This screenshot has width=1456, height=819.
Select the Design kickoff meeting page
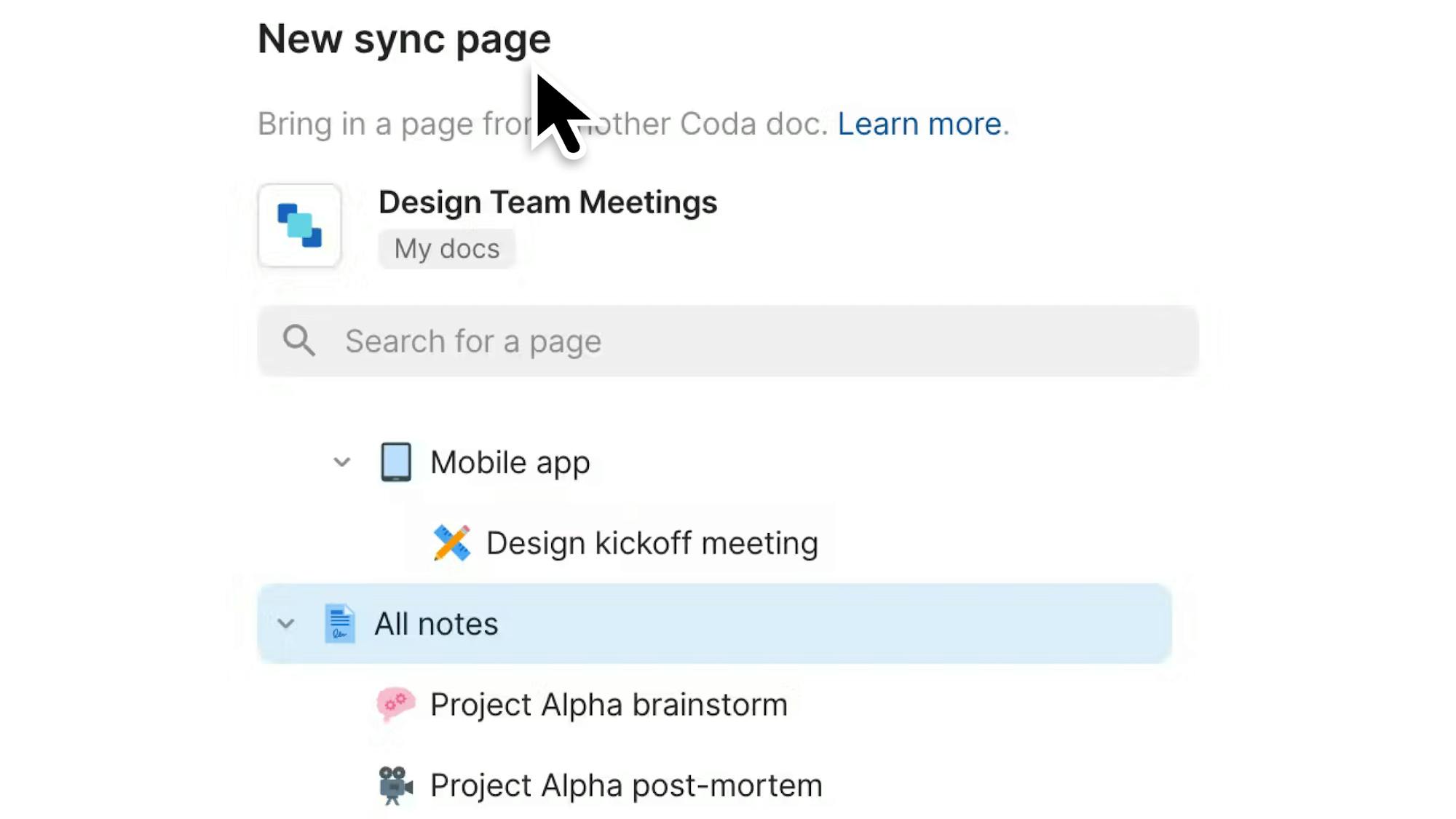click(x=652, y=543)
